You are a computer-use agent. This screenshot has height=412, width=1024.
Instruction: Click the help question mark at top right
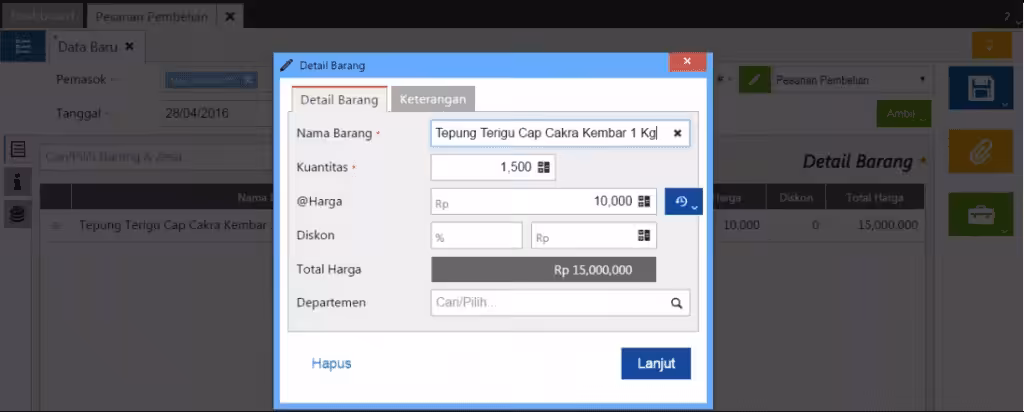pos(1008,18)
